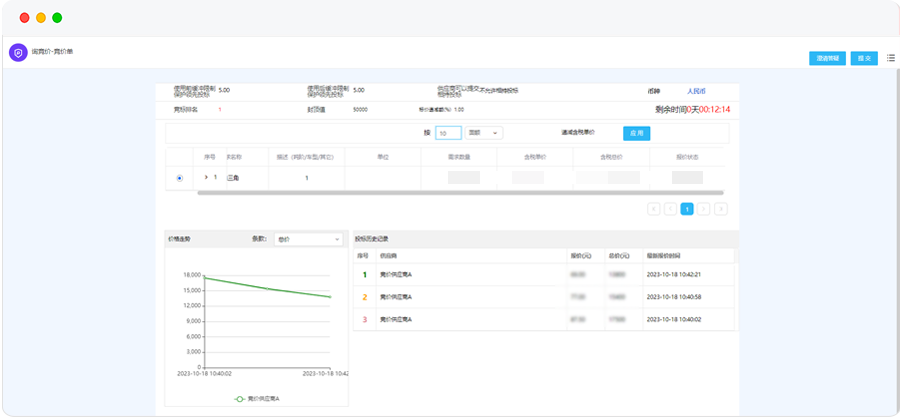The width and height of the screenshot is (900, 417).
Task: Click the 封顶值 value 50000
Action: coord(360,110)
